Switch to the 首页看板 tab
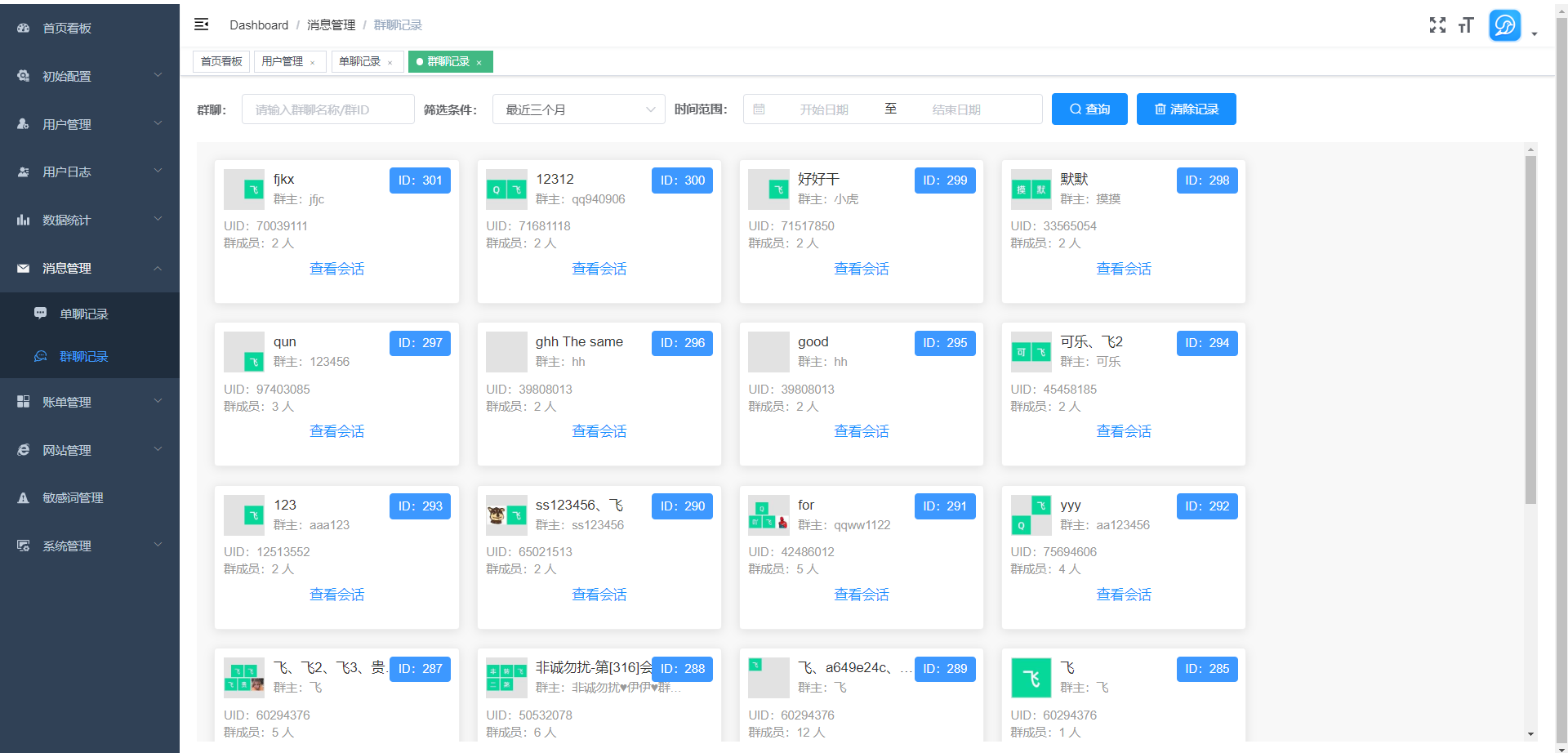The image size is (1568, 753). tap(220, 61)
